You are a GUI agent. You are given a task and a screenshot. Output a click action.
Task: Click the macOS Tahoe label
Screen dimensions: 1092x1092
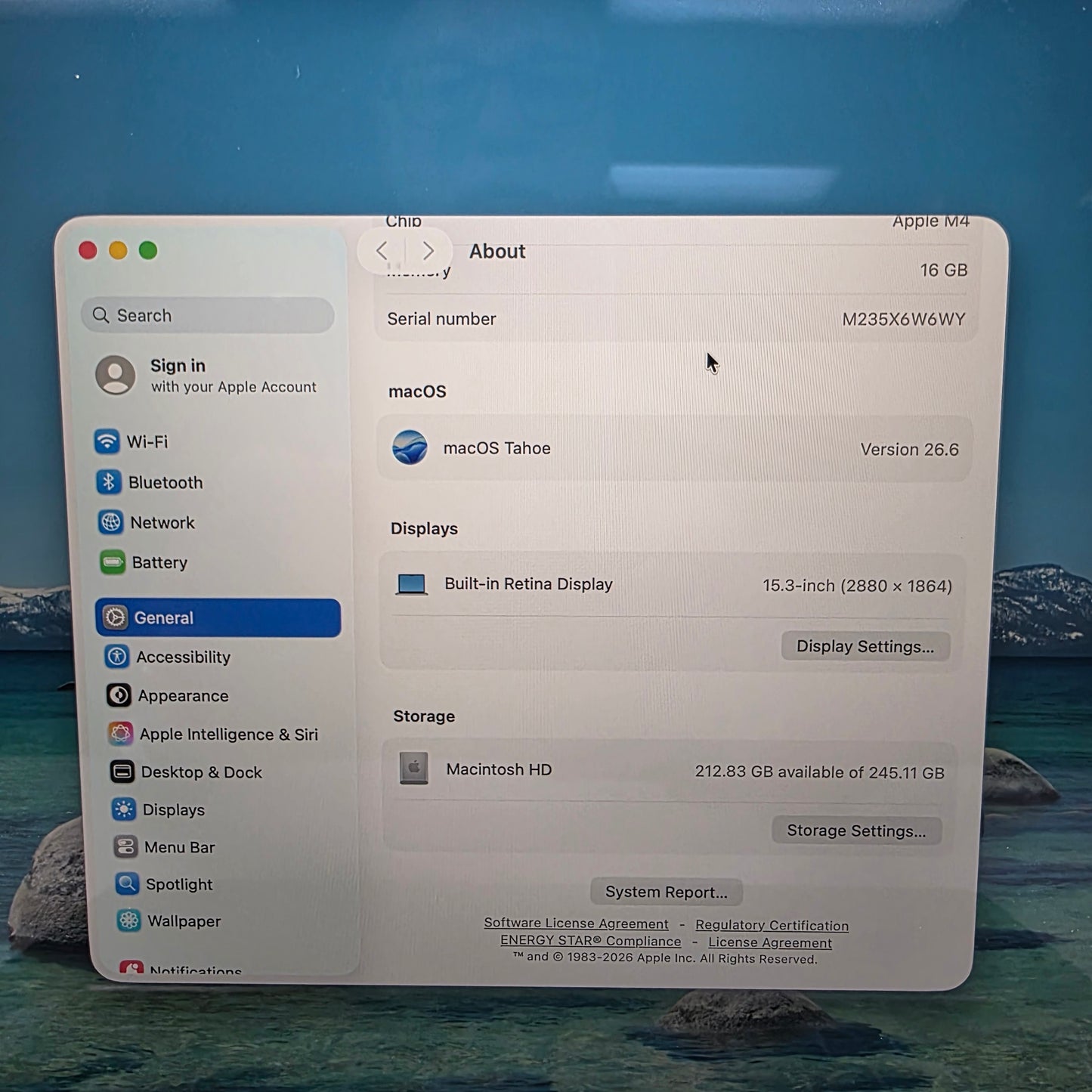[x=497, y=448]
